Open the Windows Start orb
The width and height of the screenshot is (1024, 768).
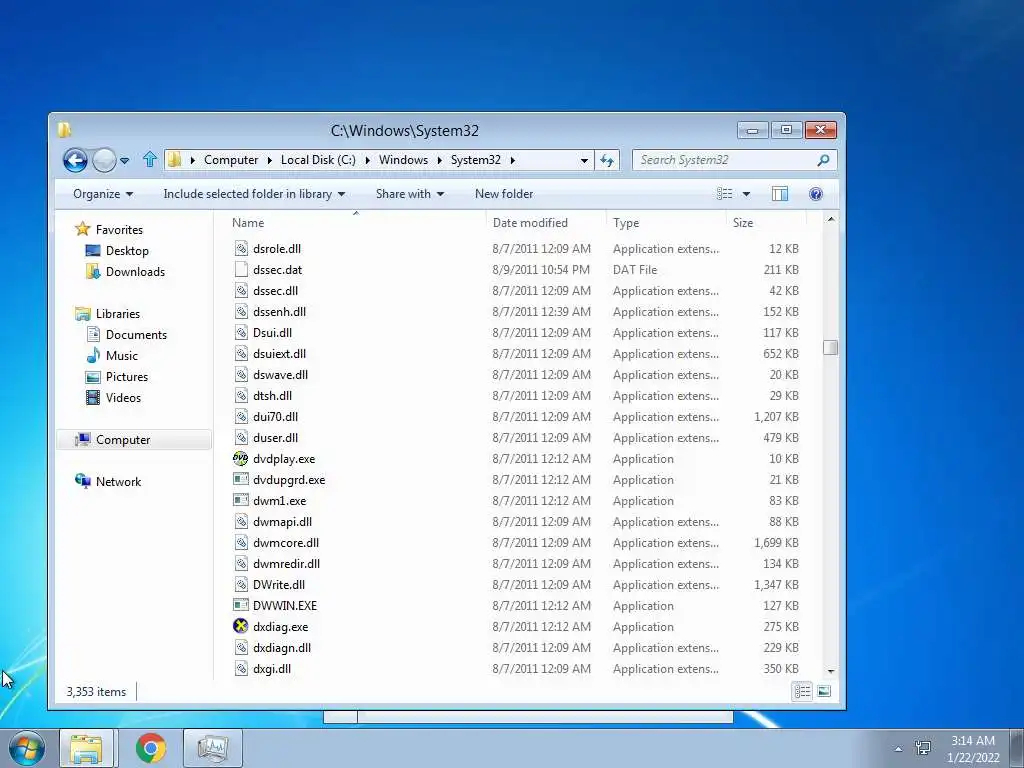pos(26,748)
